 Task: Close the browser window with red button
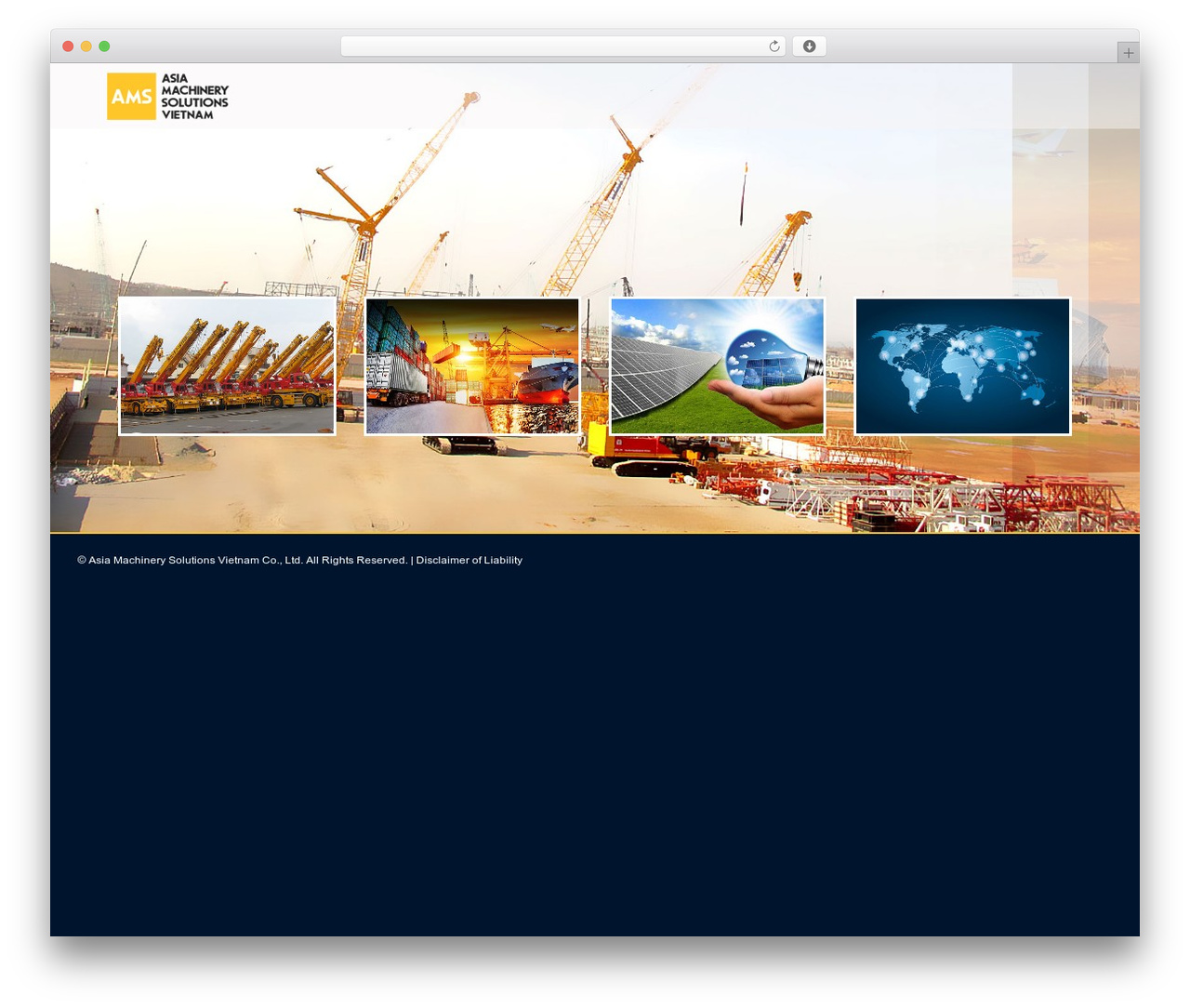tap(68, 46)
